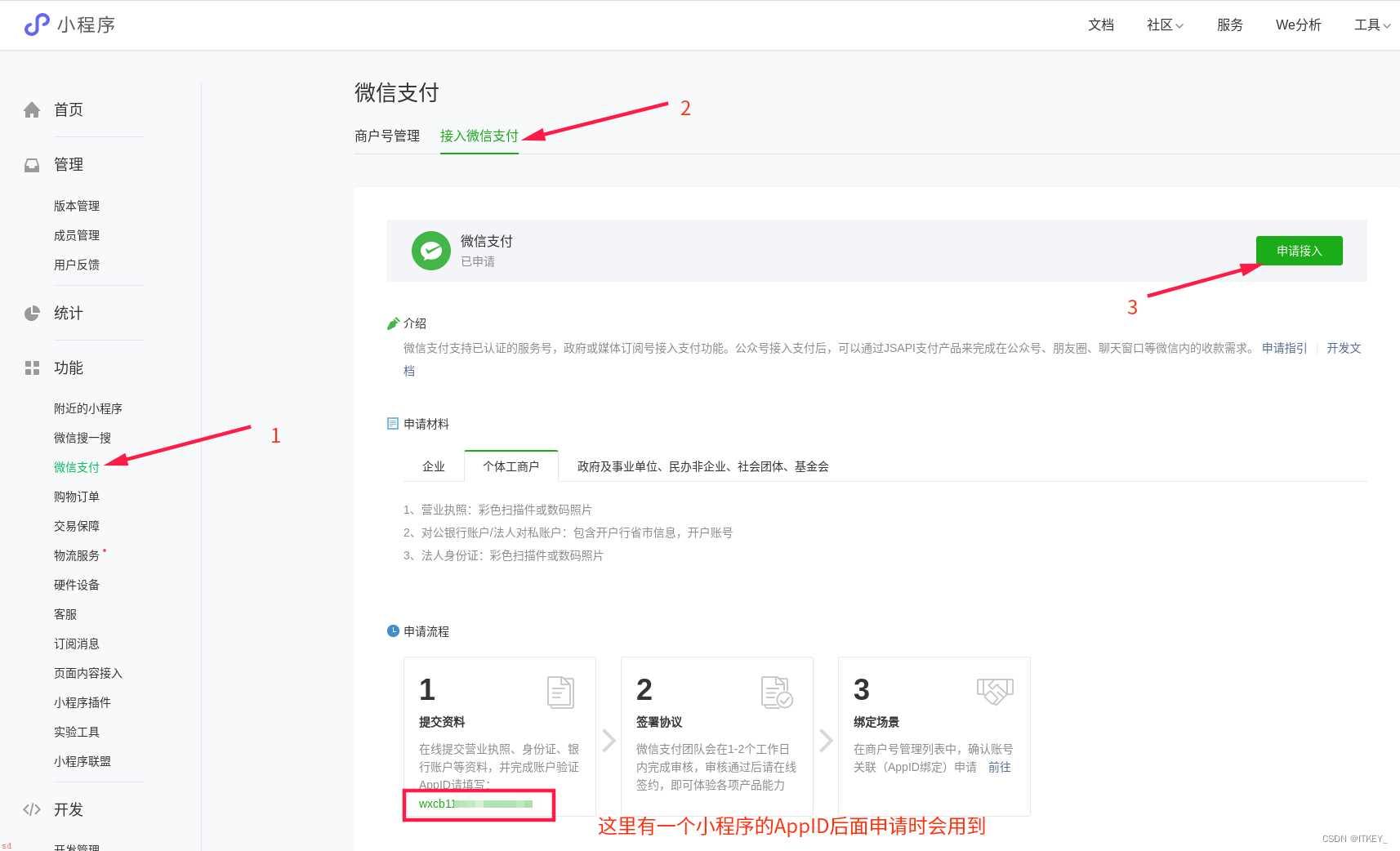Image resolution: width=1400 pixels, height=851 pixels.
Task: Open 服务 in the top navigation
Action: click(x=1230, y=25)
